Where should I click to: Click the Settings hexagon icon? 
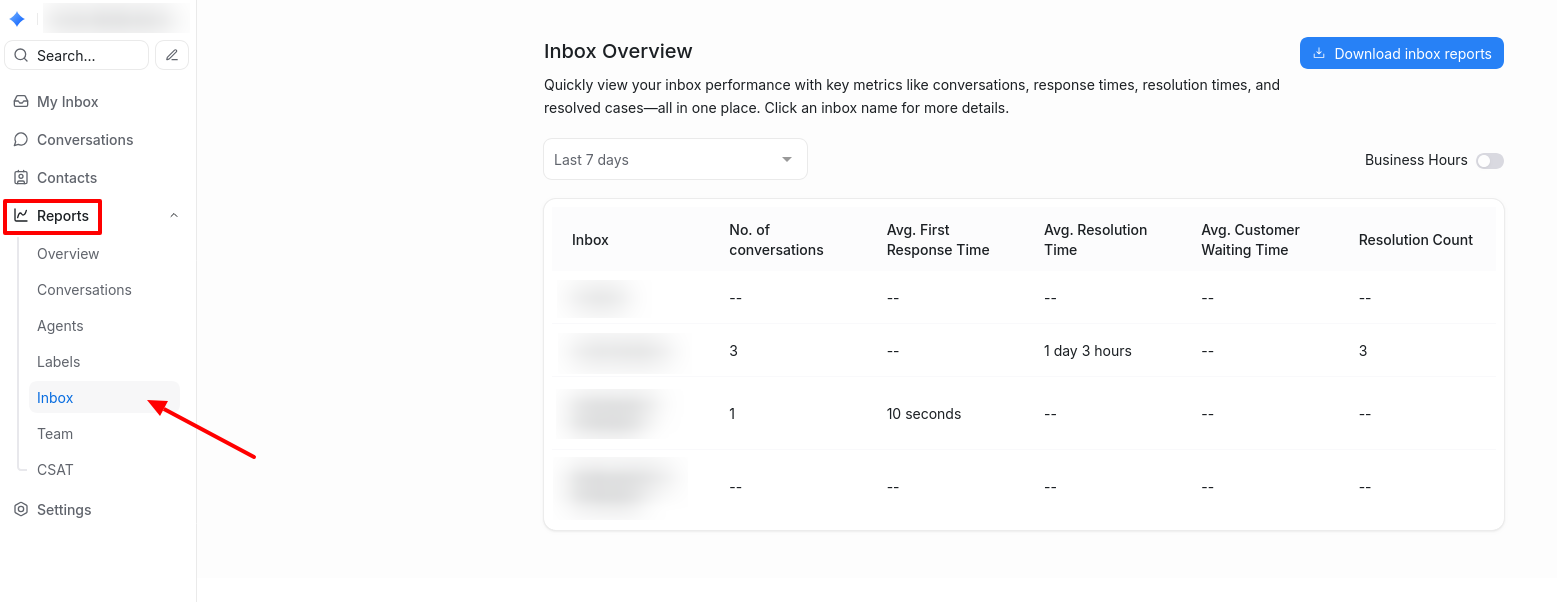coord(21,510)
